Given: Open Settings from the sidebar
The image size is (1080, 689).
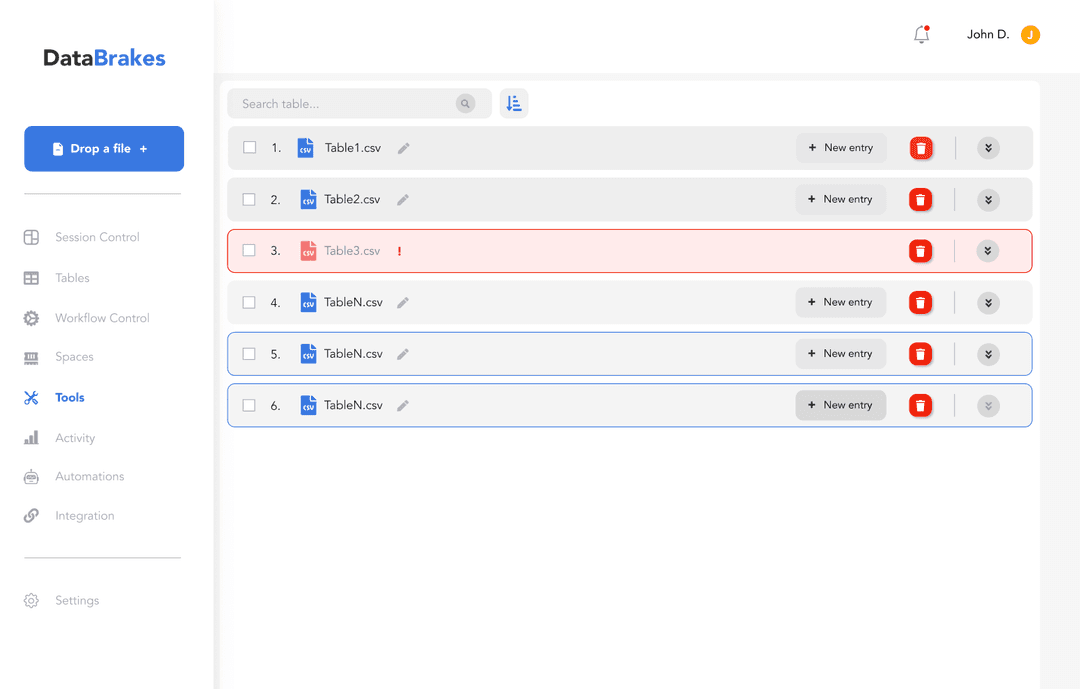Looking at the screenshot, I should (x=32, y=600).
